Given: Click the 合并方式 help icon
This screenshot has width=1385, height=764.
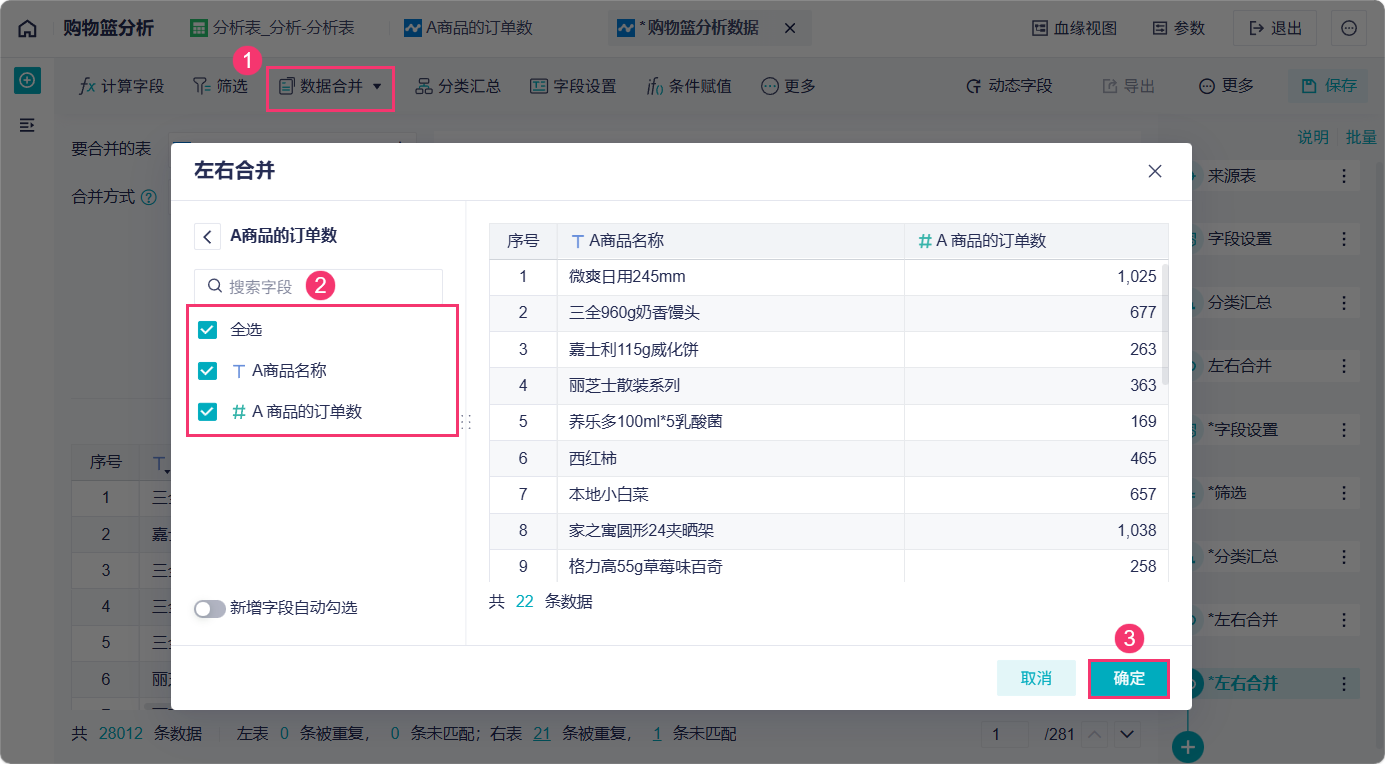Looking at the screenshot, I should coord(149,198).
